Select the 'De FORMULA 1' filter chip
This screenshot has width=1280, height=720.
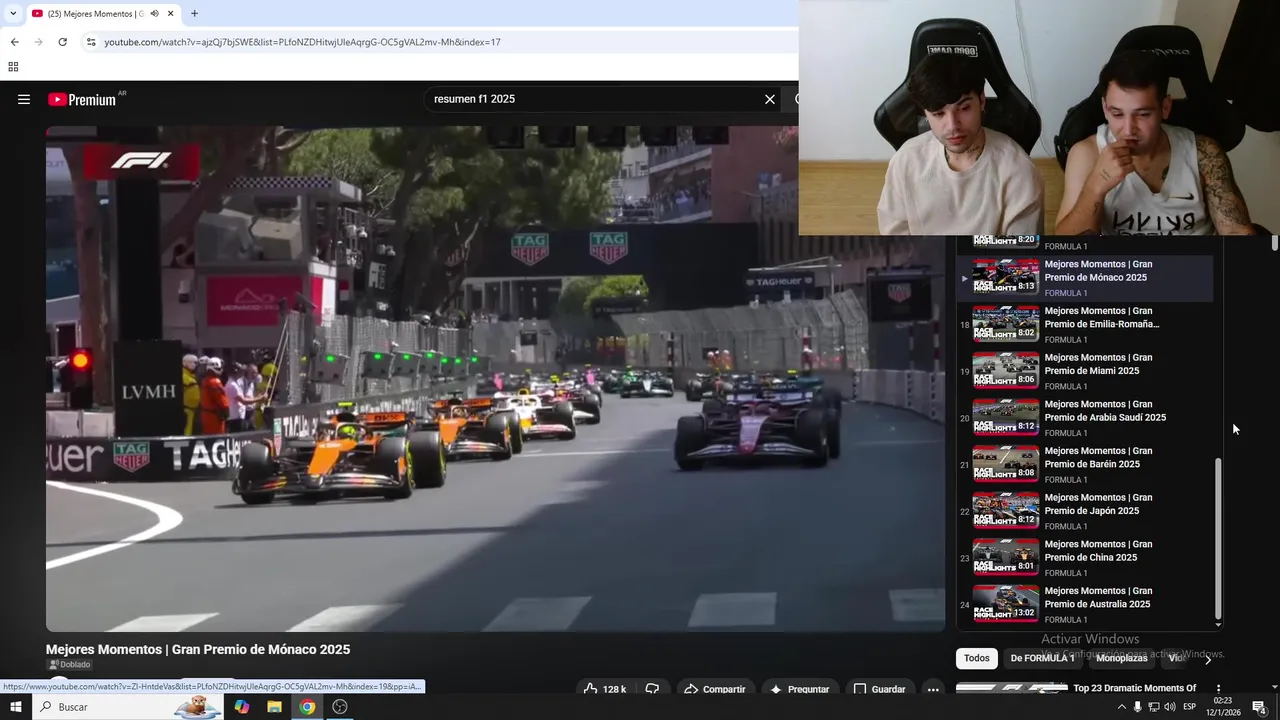pyautogui.click(x=1042, y=658)
